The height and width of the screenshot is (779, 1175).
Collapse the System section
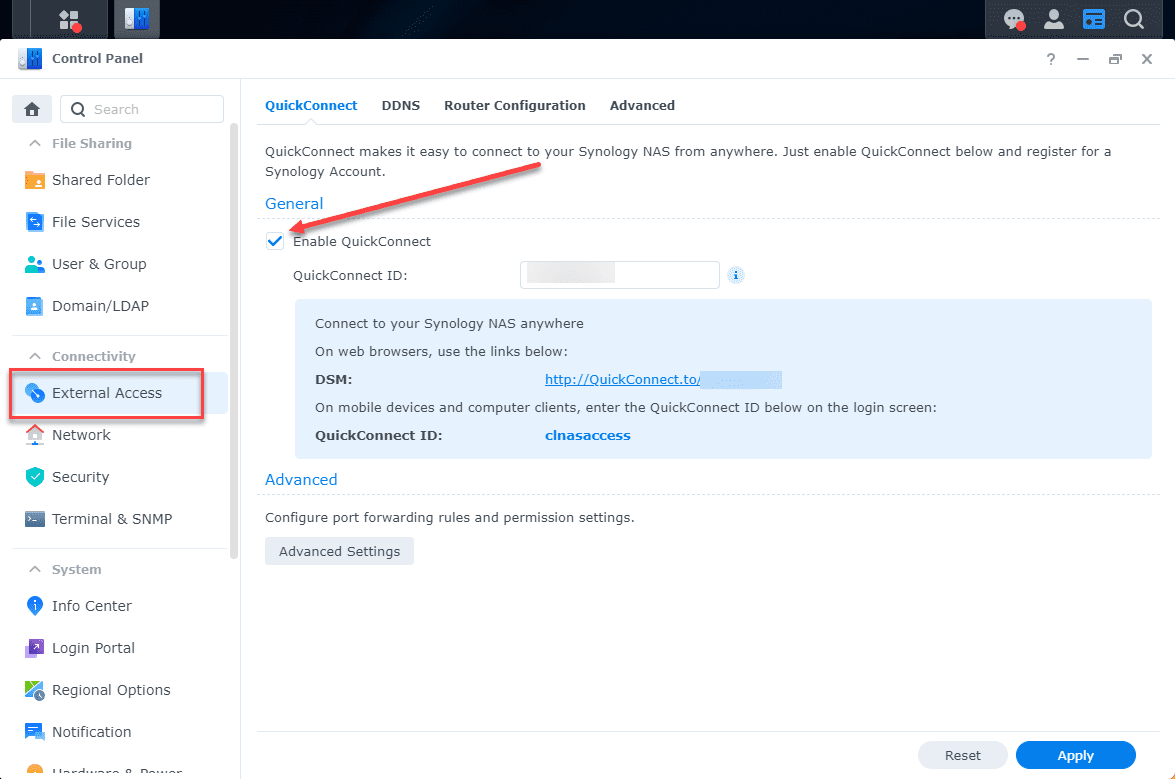(x=34, y=569)
